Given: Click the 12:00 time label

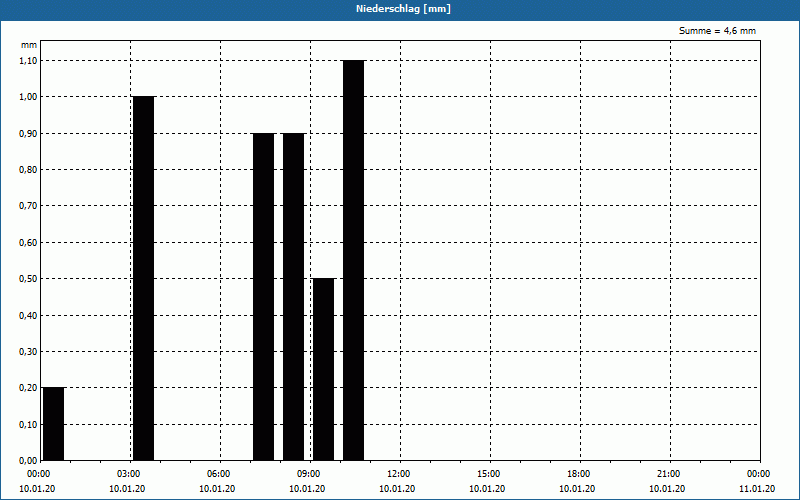Looking at the screenshot, I should 397,474.
